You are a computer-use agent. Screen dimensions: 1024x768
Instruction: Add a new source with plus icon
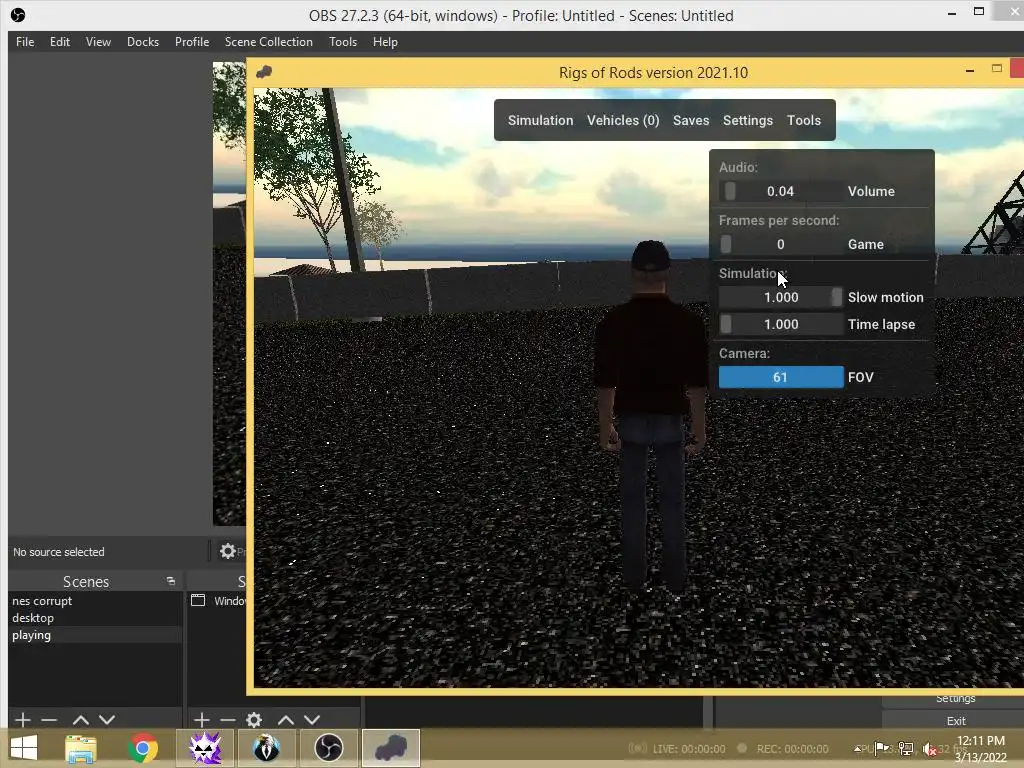pyautogui.click(x=202, y=720)
